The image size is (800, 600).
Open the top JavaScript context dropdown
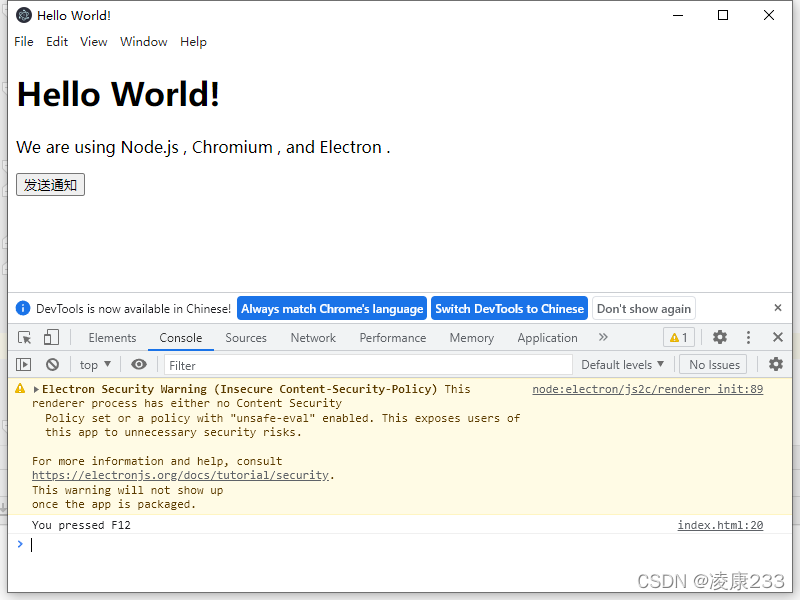point(95,365)
